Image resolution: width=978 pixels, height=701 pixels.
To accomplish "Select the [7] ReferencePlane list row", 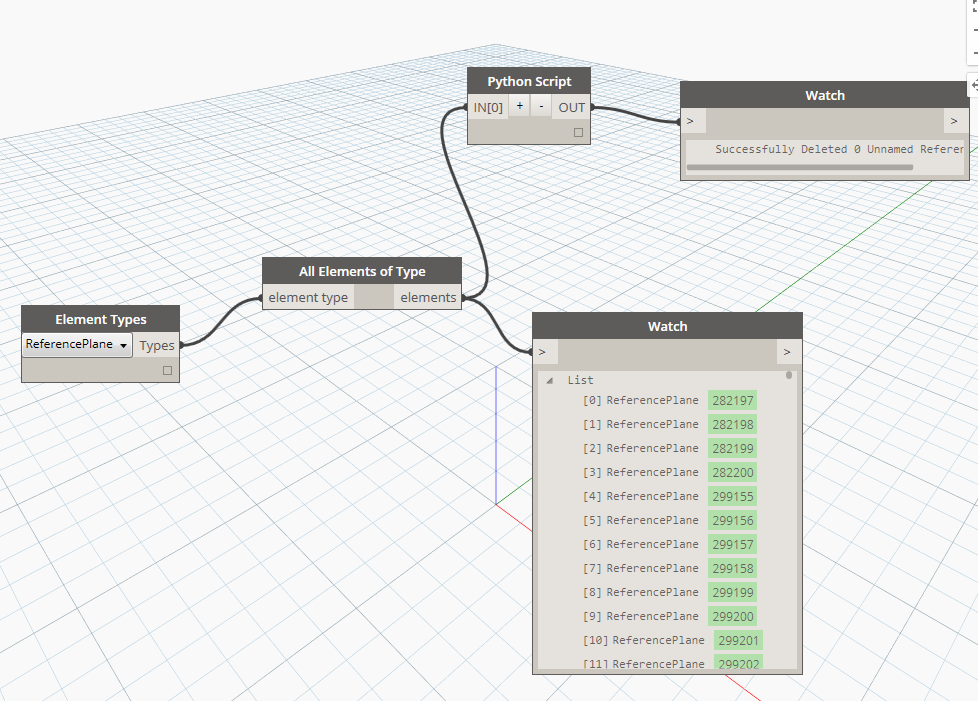I will click(x=669, y=568).
